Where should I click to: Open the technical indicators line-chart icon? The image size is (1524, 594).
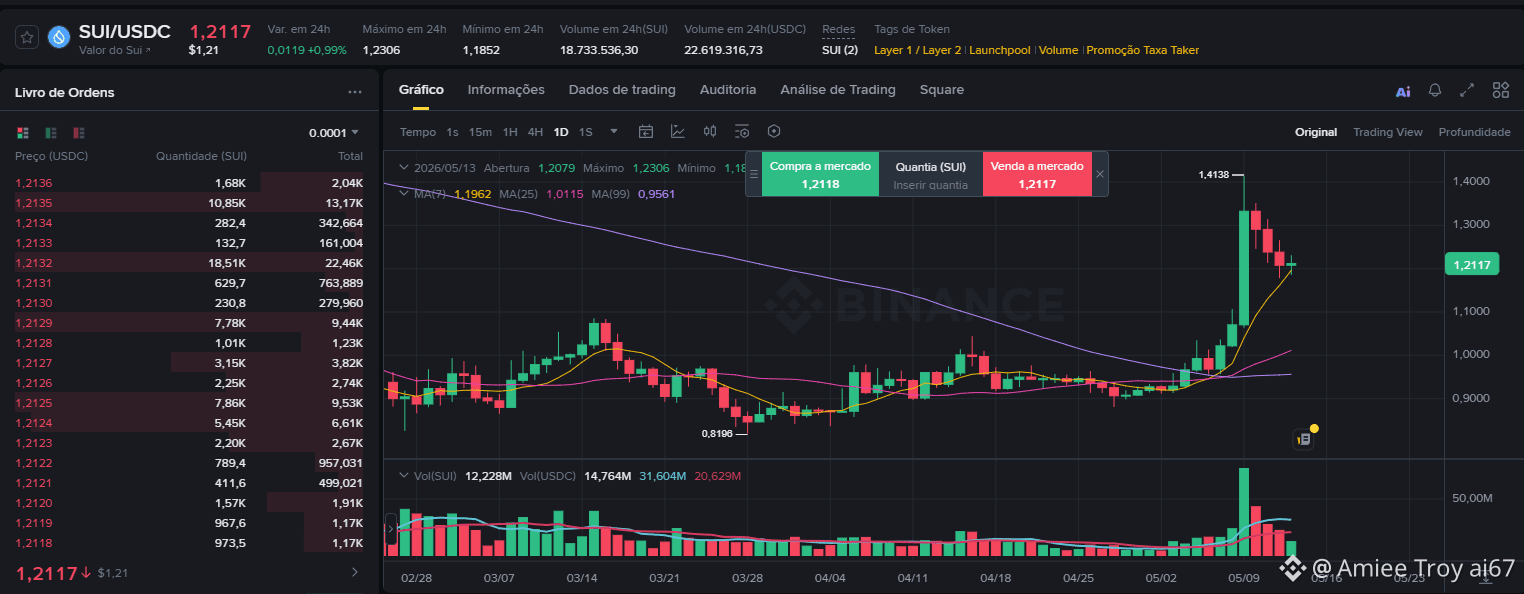click(x=678, y=131)
